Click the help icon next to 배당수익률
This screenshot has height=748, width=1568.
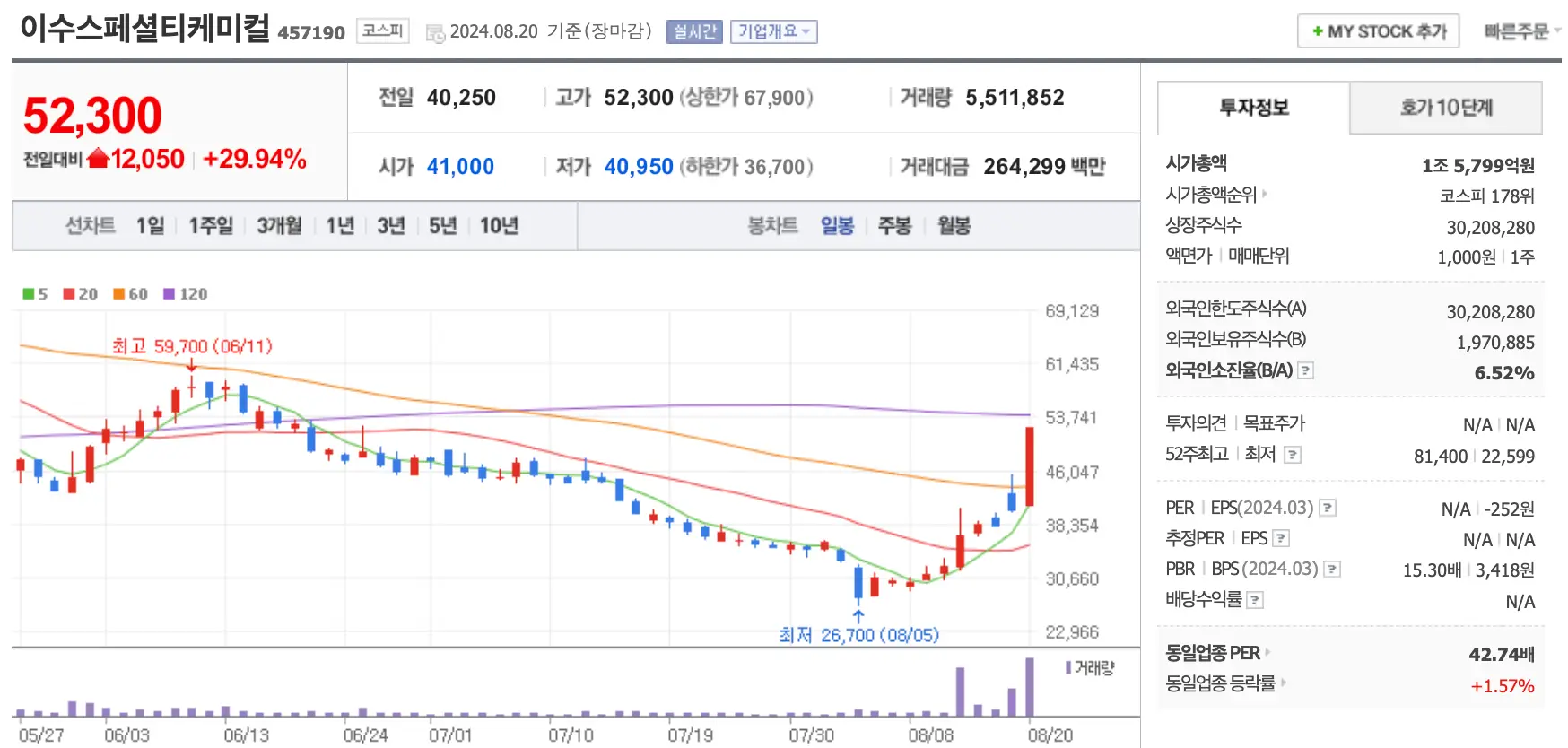[x=1255, y=600]
